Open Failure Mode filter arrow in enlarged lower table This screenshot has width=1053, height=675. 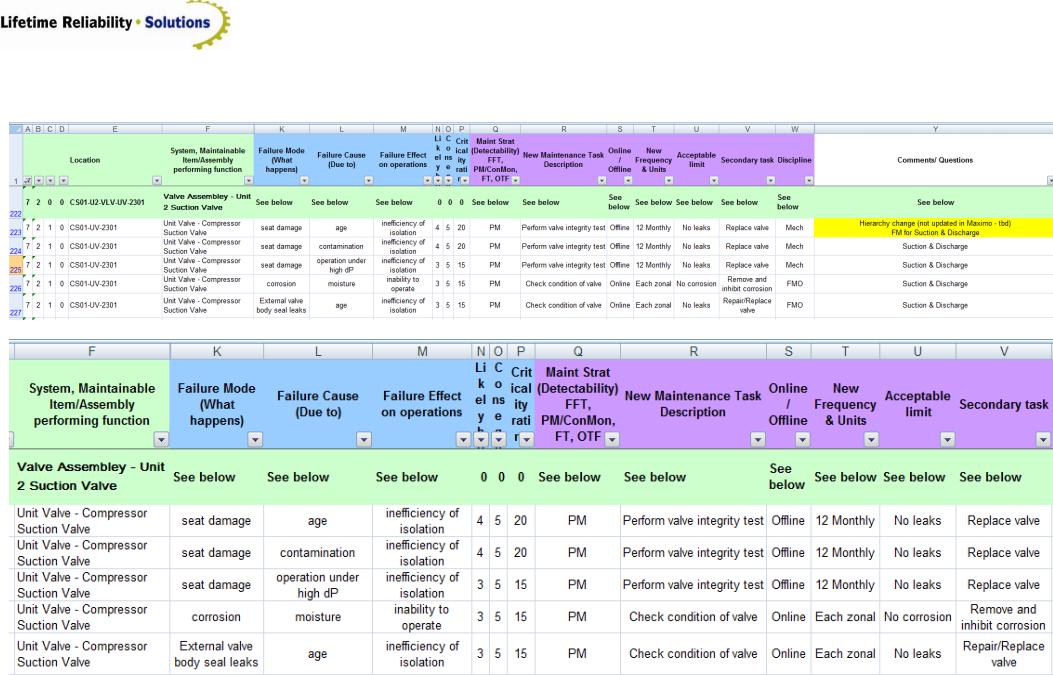click(x=255, y=439)
